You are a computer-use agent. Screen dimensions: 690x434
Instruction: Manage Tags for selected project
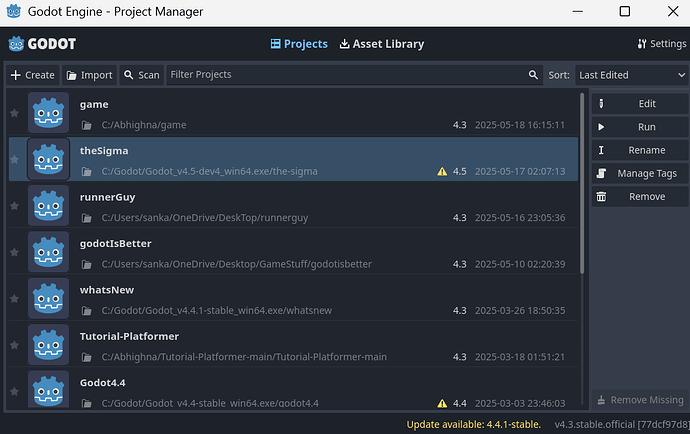(640, 173)
